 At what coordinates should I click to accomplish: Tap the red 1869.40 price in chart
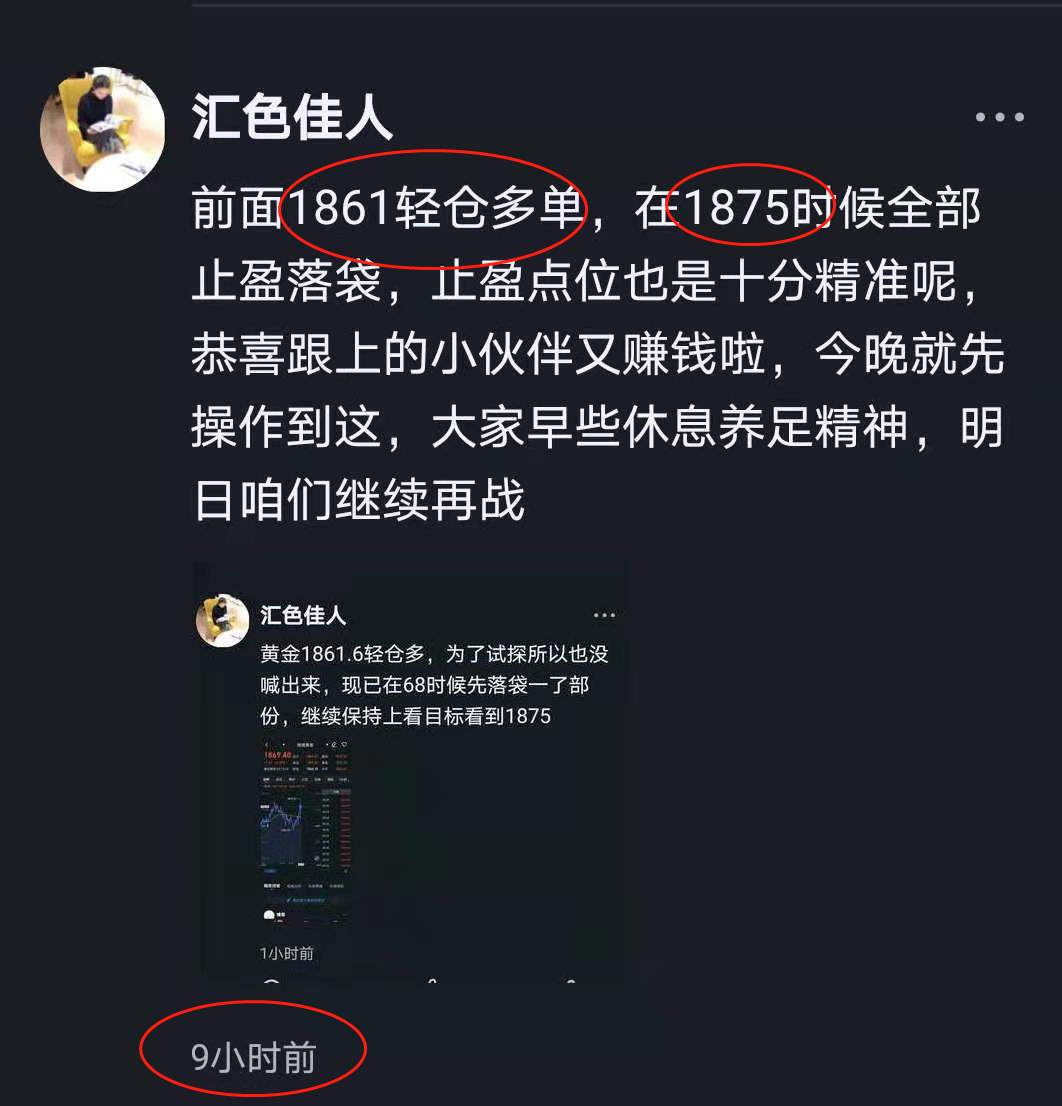pos(277,755)
